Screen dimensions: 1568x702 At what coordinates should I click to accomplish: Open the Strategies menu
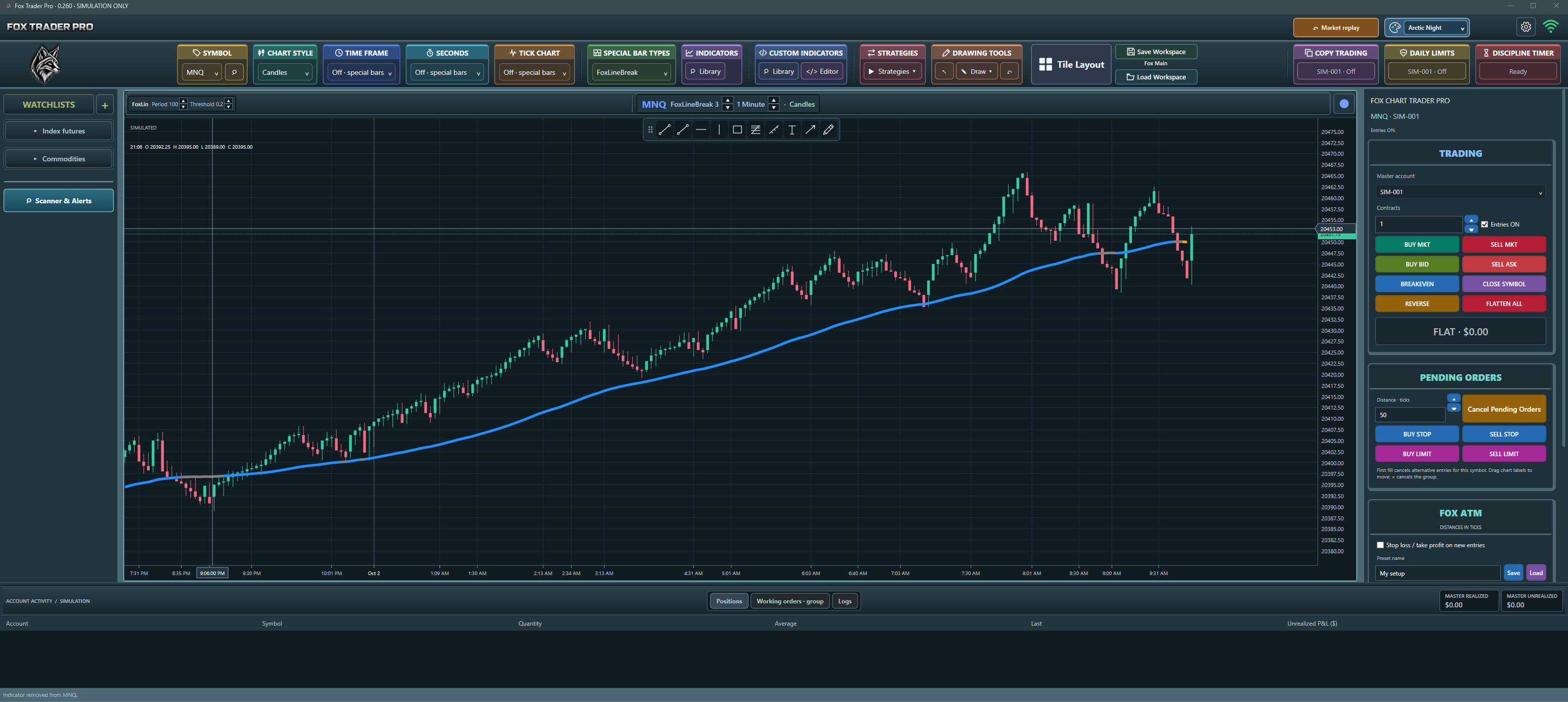[x=892, y=71]
